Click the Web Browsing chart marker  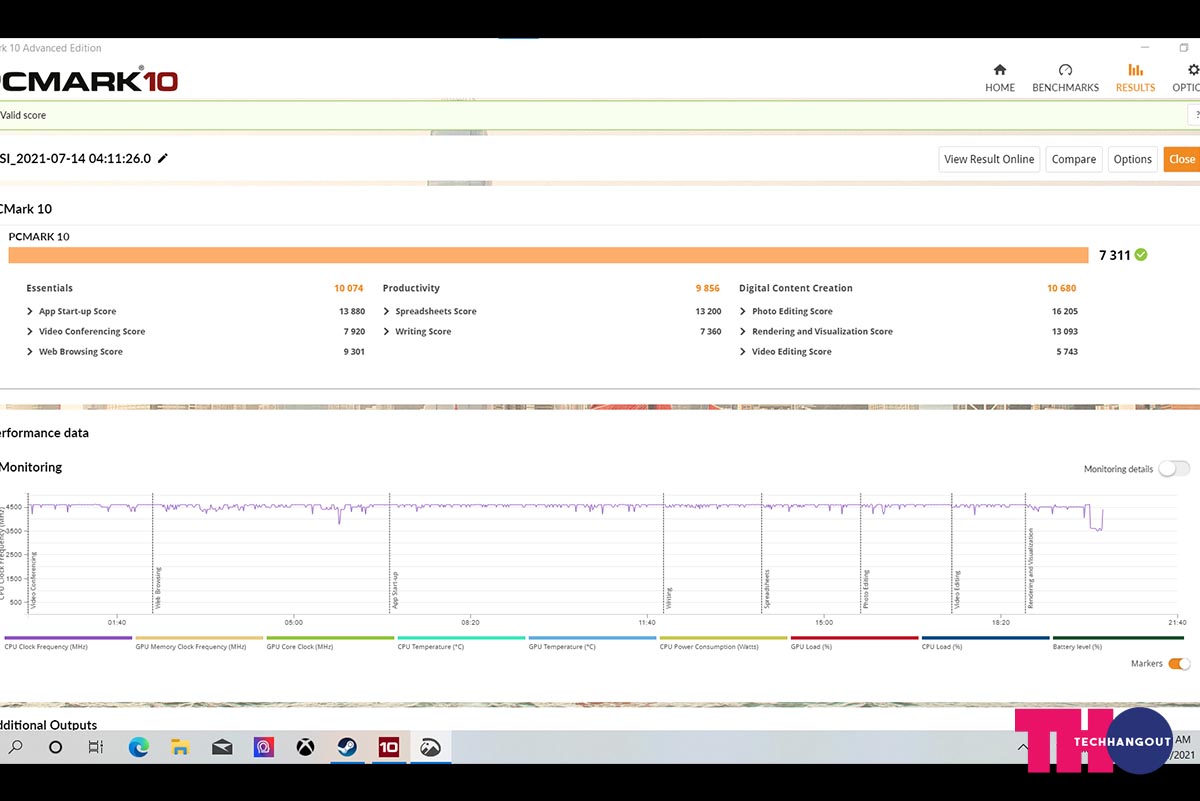tap(156, 588)
